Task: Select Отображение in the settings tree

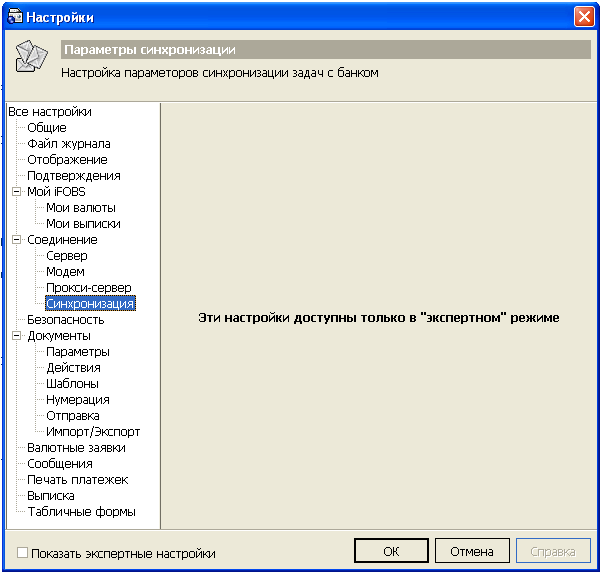Action: point(67,159)
